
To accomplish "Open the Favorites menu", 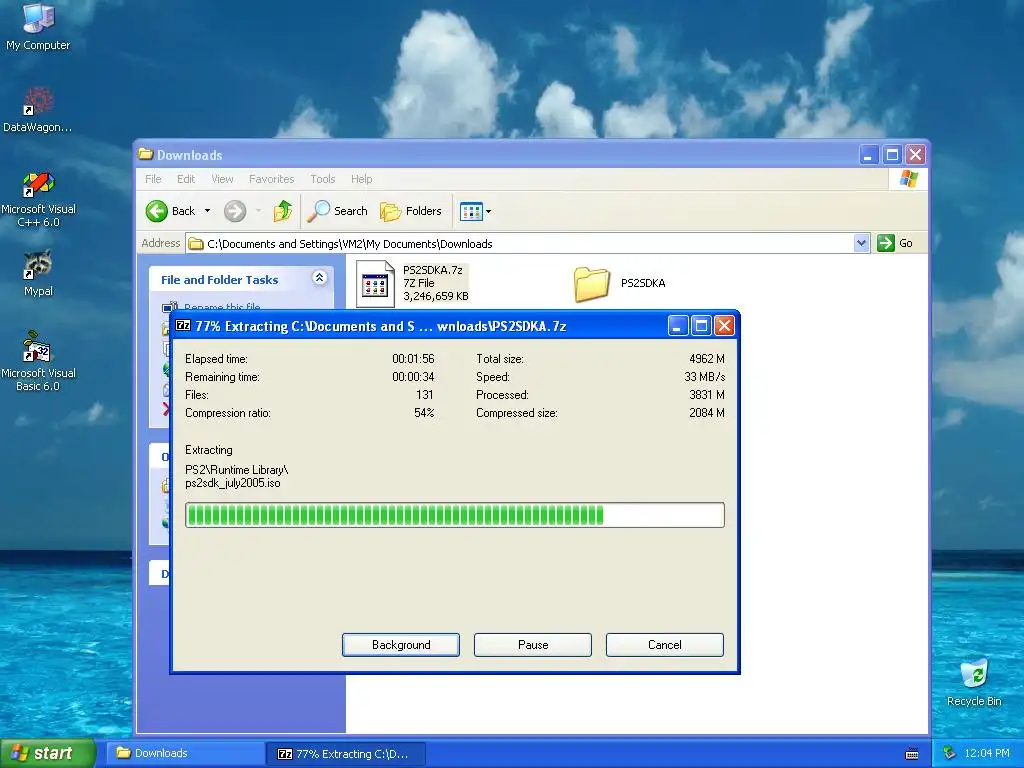I will (272, 179).
